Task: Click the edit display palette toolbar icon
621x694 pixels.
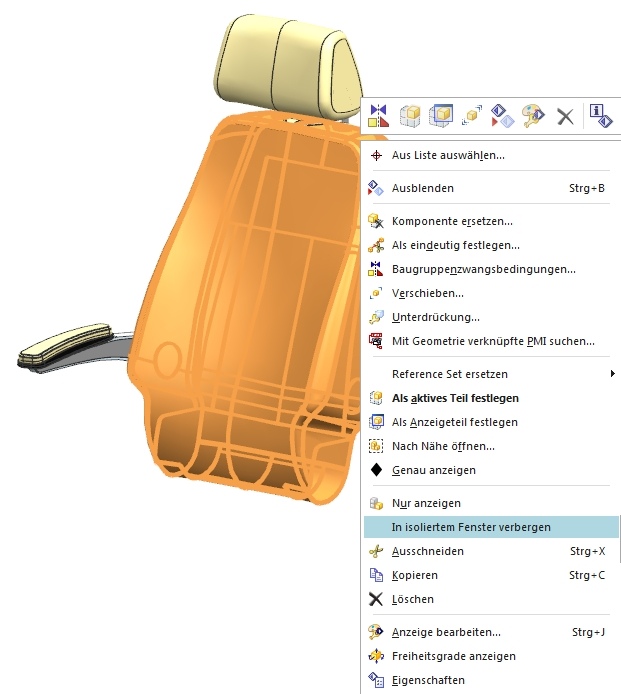Action: [x=533, y=116]
